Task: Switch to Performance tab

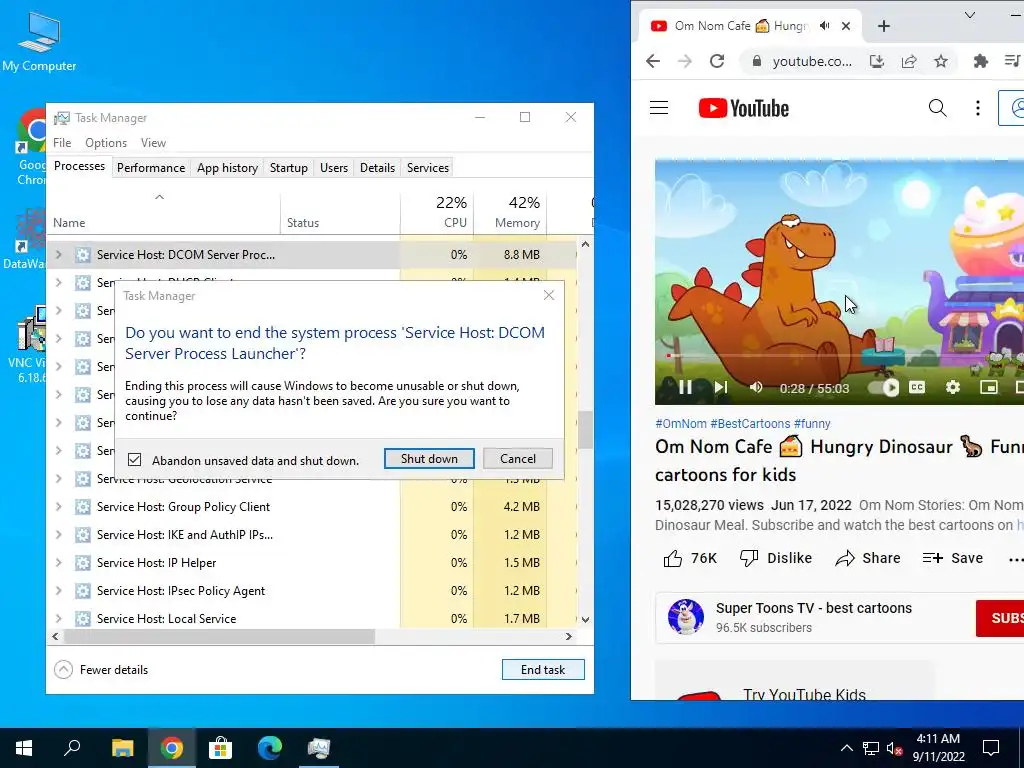Action: click(x=151, y=168)
